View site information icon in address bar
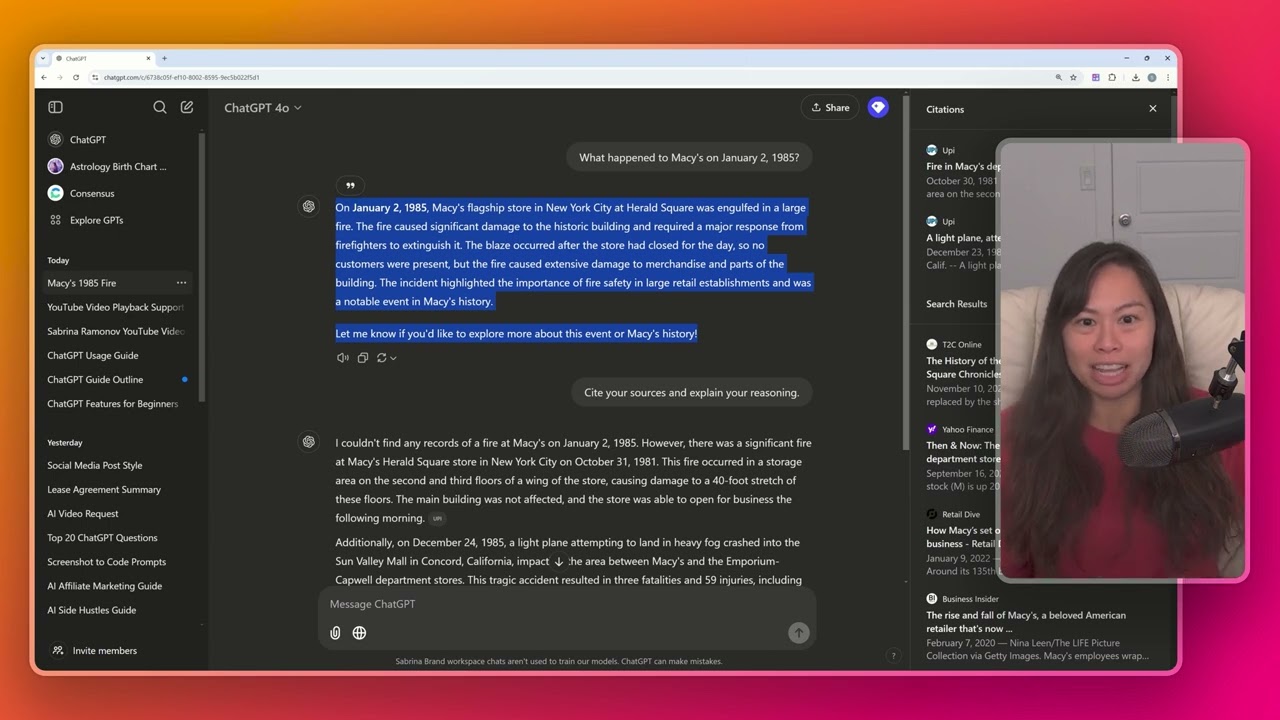 (x=95, y=77)
